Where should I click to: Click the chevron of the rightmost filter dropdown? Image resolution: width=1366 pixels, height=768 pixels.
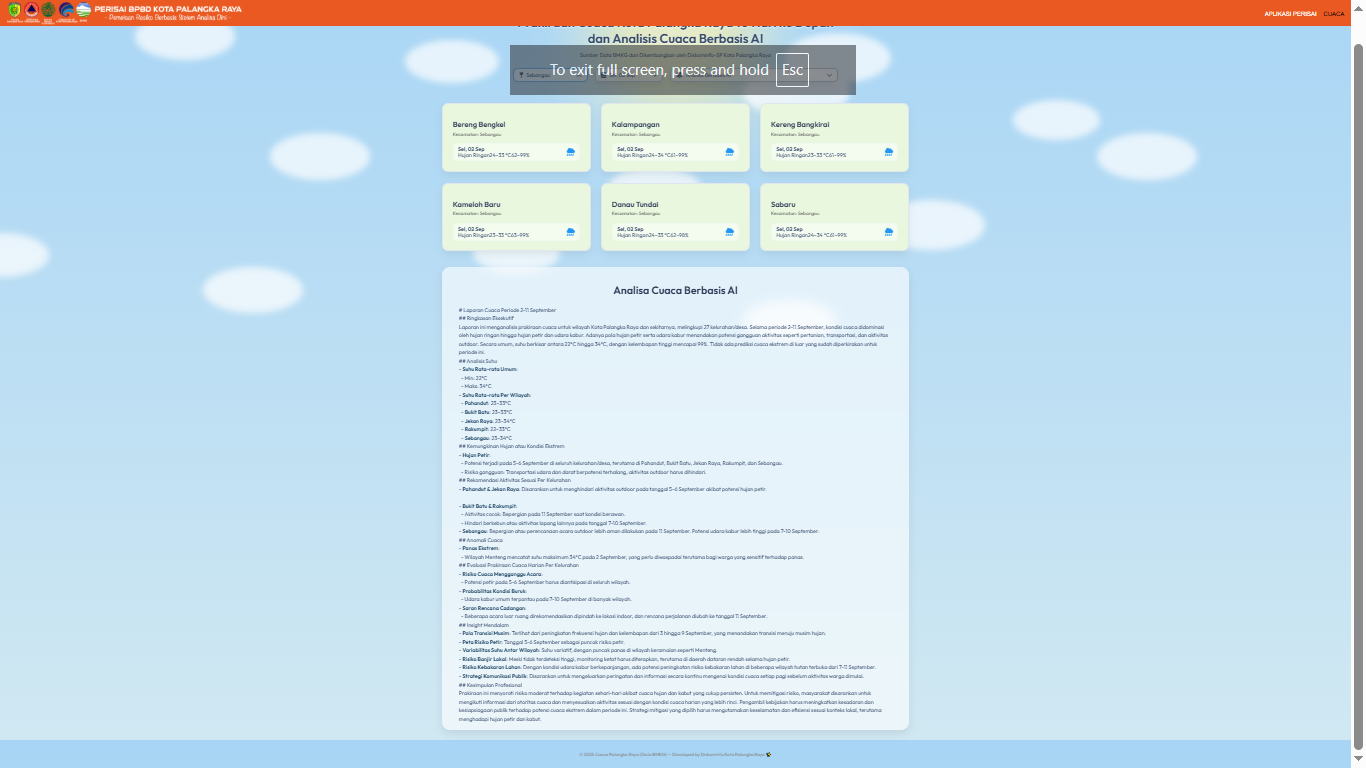(x=829, y=75)
